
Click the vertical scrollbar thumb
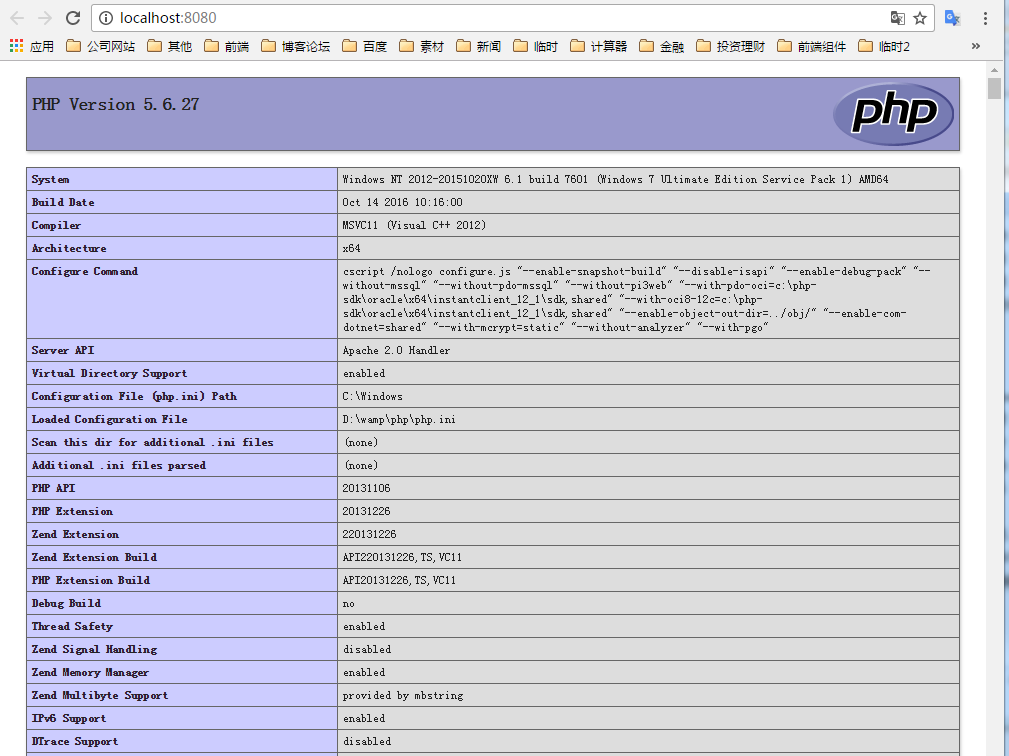point(994,88)
